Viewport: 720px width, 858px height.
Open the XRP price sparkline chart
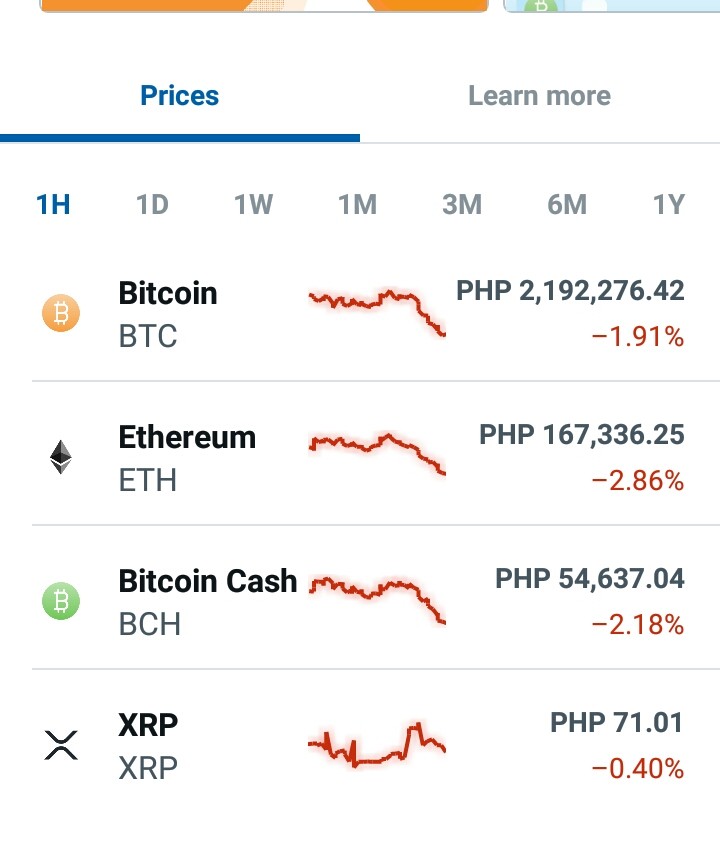coord(377,745)
